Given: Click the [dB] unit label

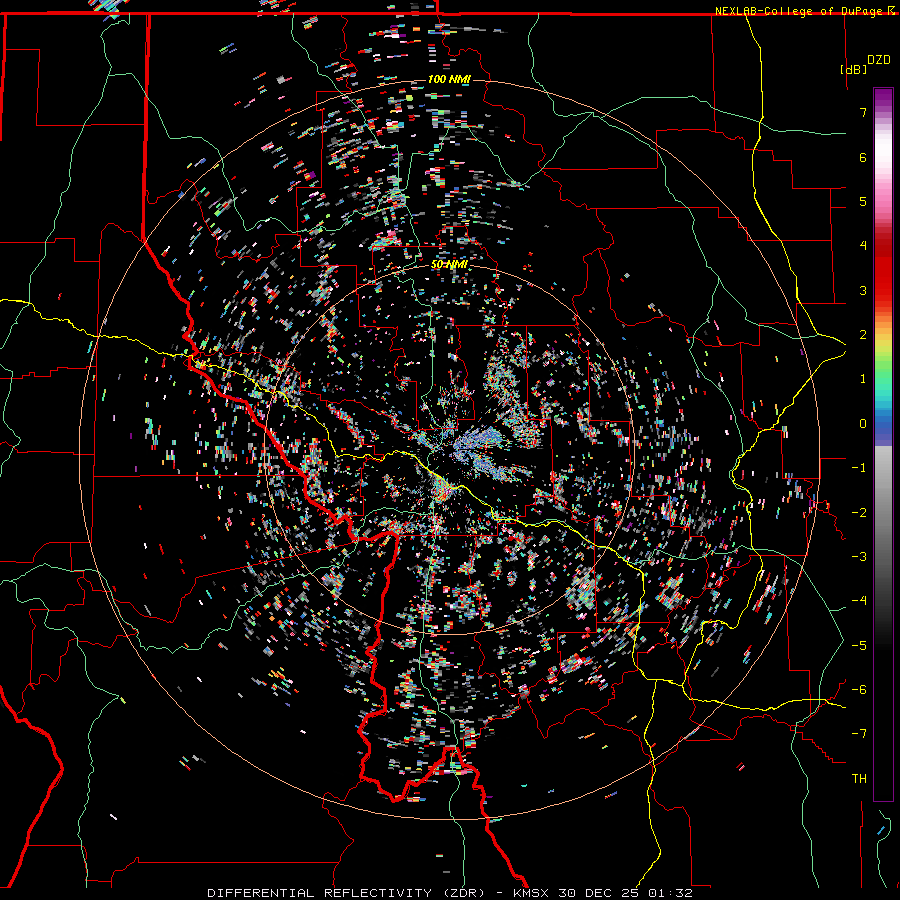Looking at the screenshot, I should 854,69.
